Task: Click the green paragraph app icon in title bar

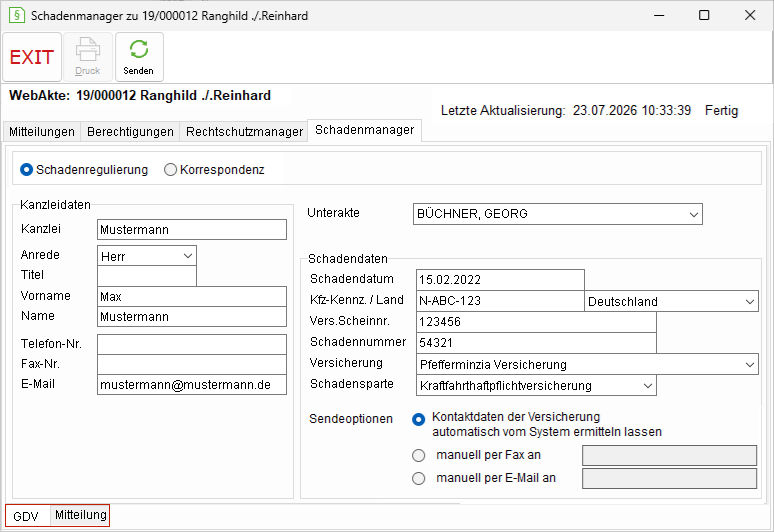Action: pyautogui.click(x=16, y=15)
